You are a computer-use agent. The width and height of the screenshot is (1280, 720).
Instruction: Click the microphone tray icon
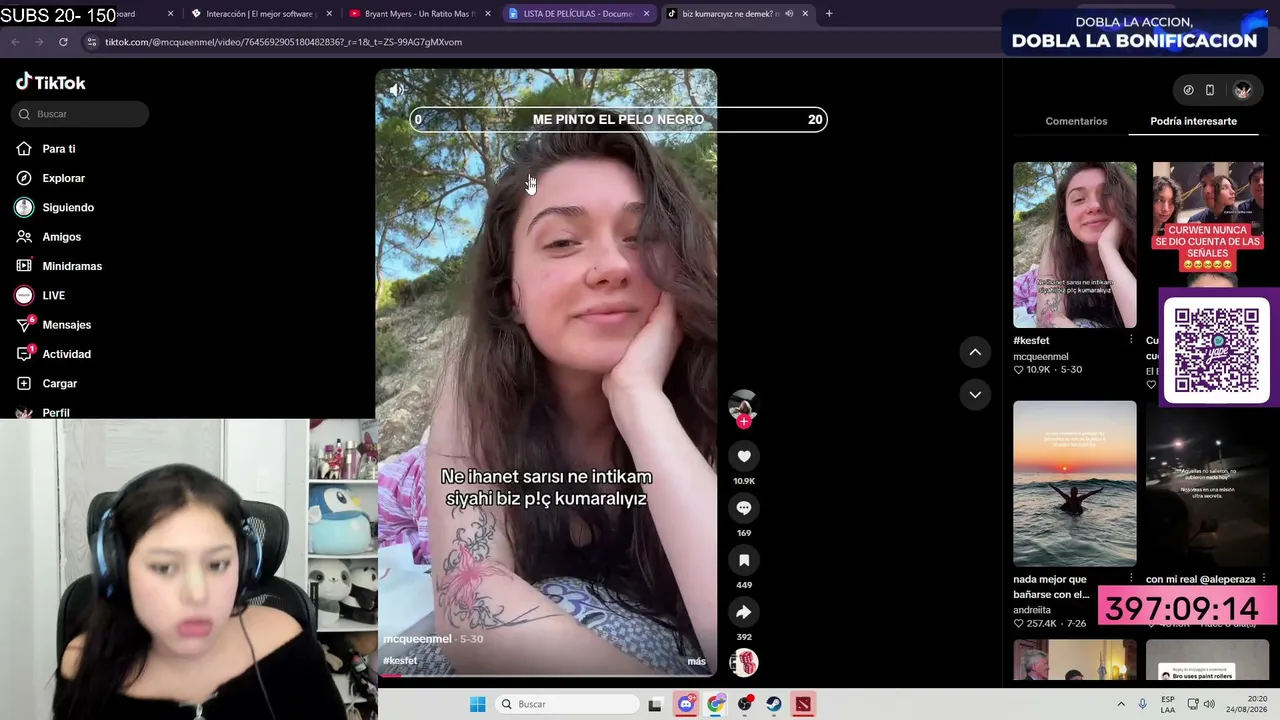coord(1143,704)
